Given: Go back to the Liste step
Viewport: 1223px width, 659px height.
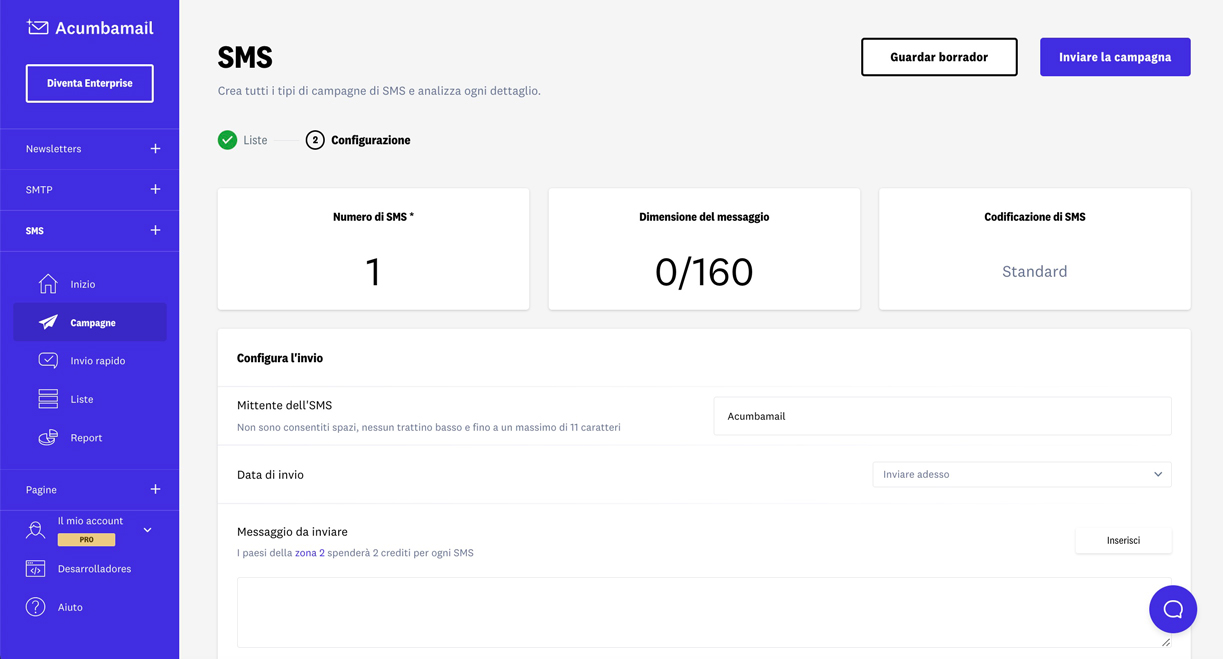Looking at the screenshot, I should point(243,140).
